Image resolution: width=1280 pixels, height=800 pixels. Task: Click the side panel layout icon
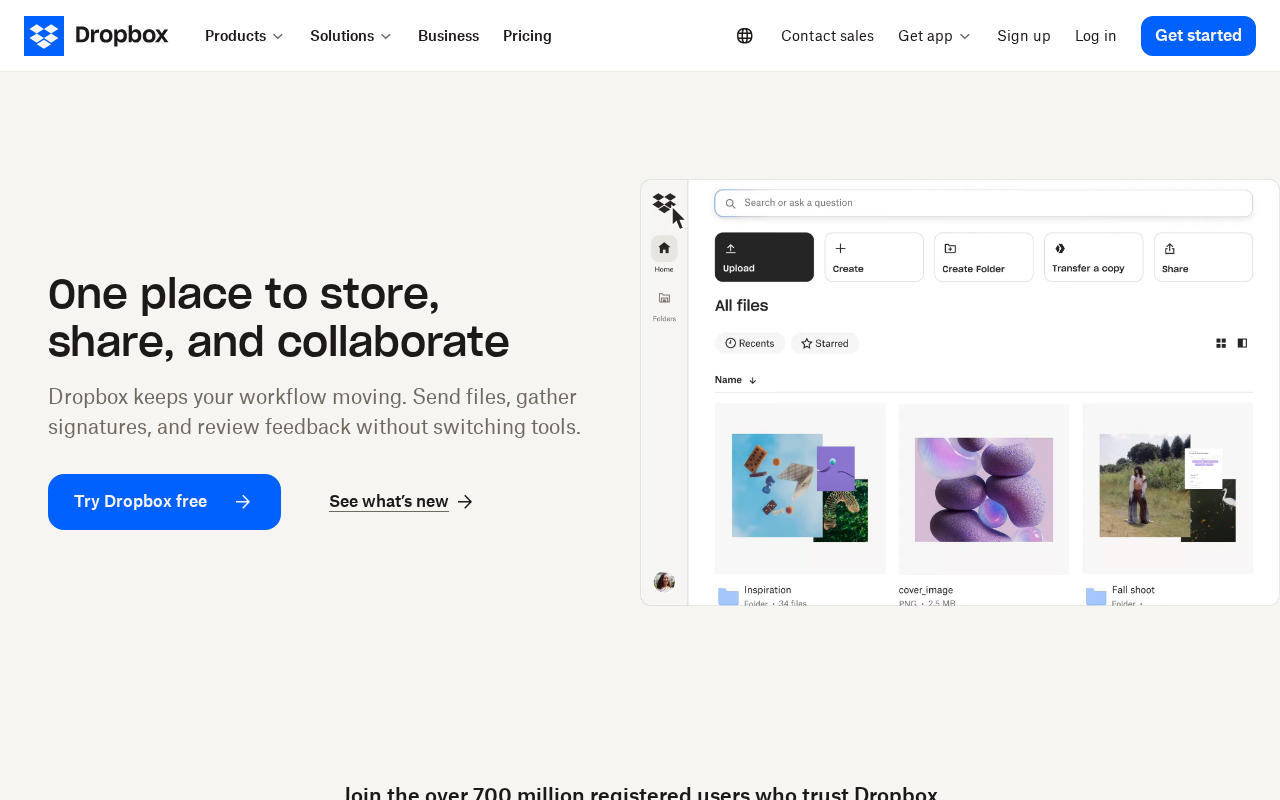1242,343
